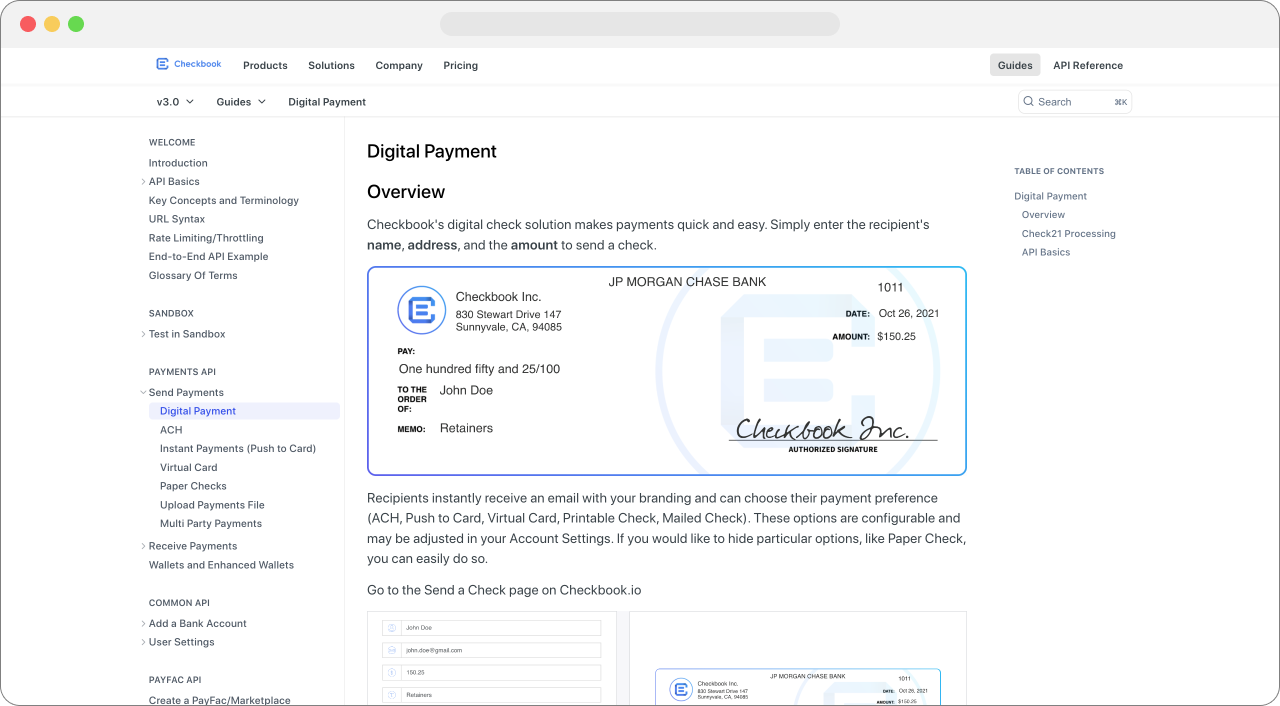Open the Products menu

tap(265, 66)
